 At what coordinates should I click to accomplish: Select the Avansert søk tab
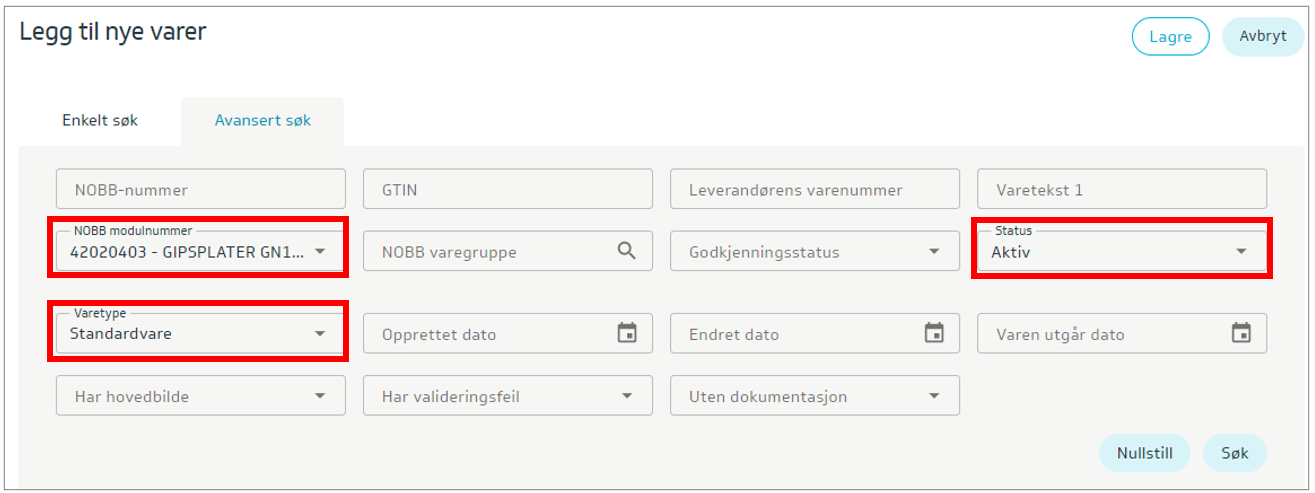pos(263,121)
